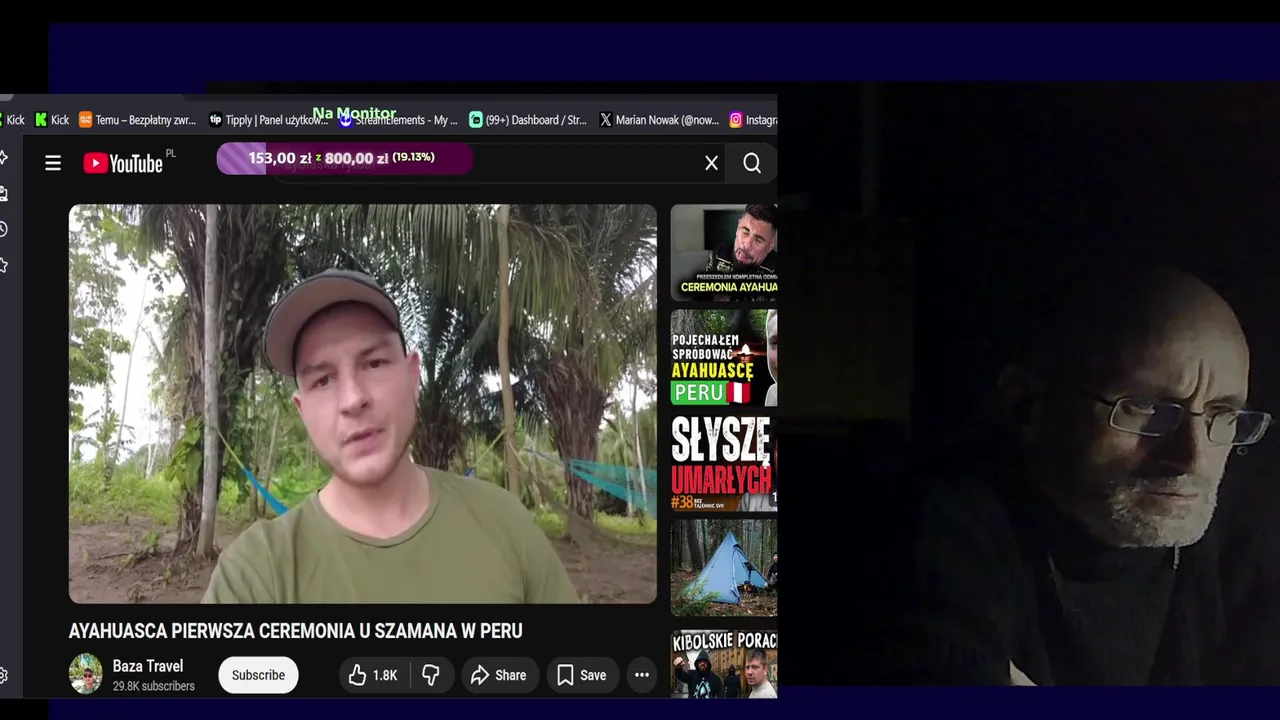Open the Baza Travel channel name link
This screenshot has height=720, width=1280.
[148, 666]
